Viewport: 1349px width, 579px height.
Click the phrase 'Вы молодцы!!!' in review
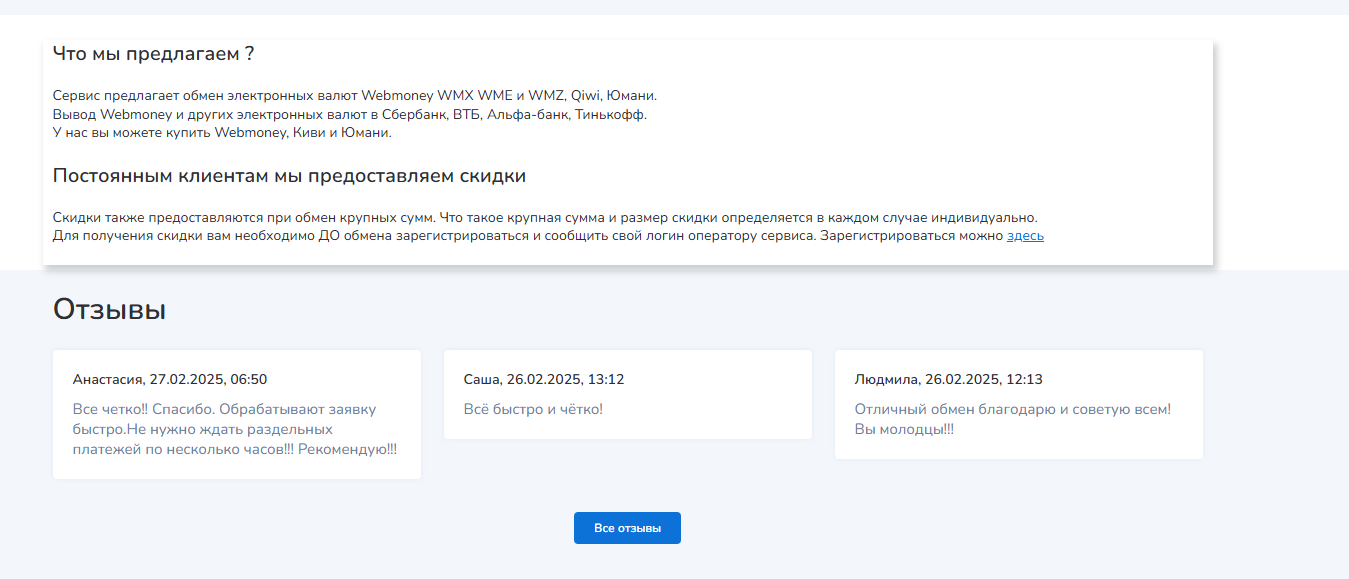point(903,428)
